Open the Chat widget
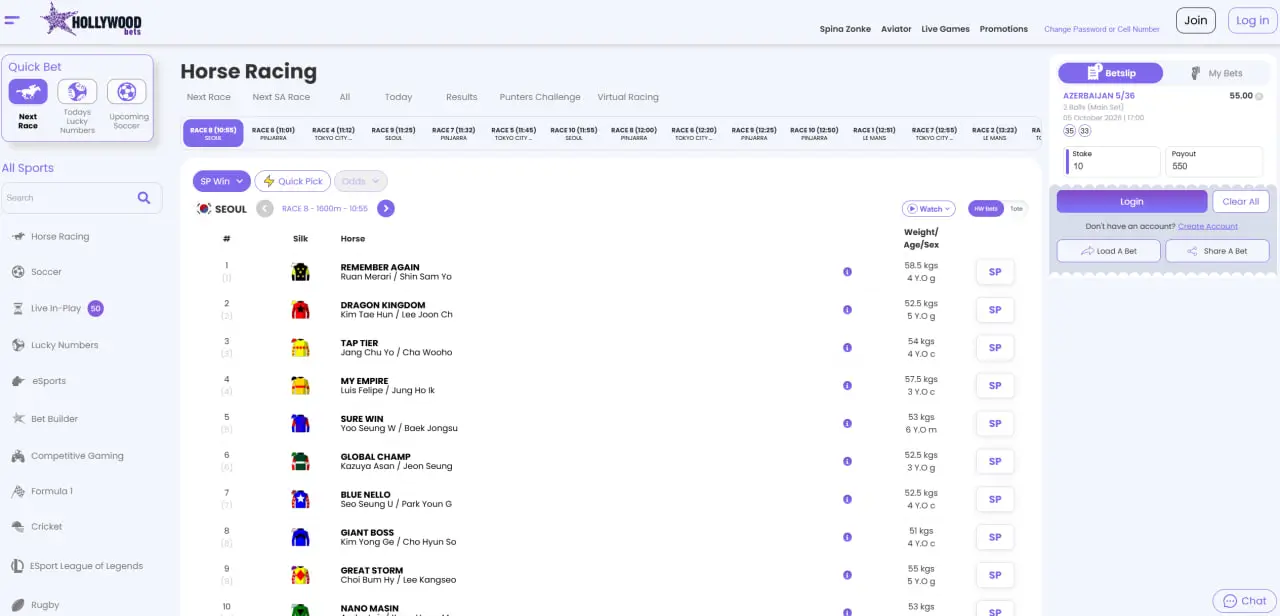 (x=1244, y=601)
